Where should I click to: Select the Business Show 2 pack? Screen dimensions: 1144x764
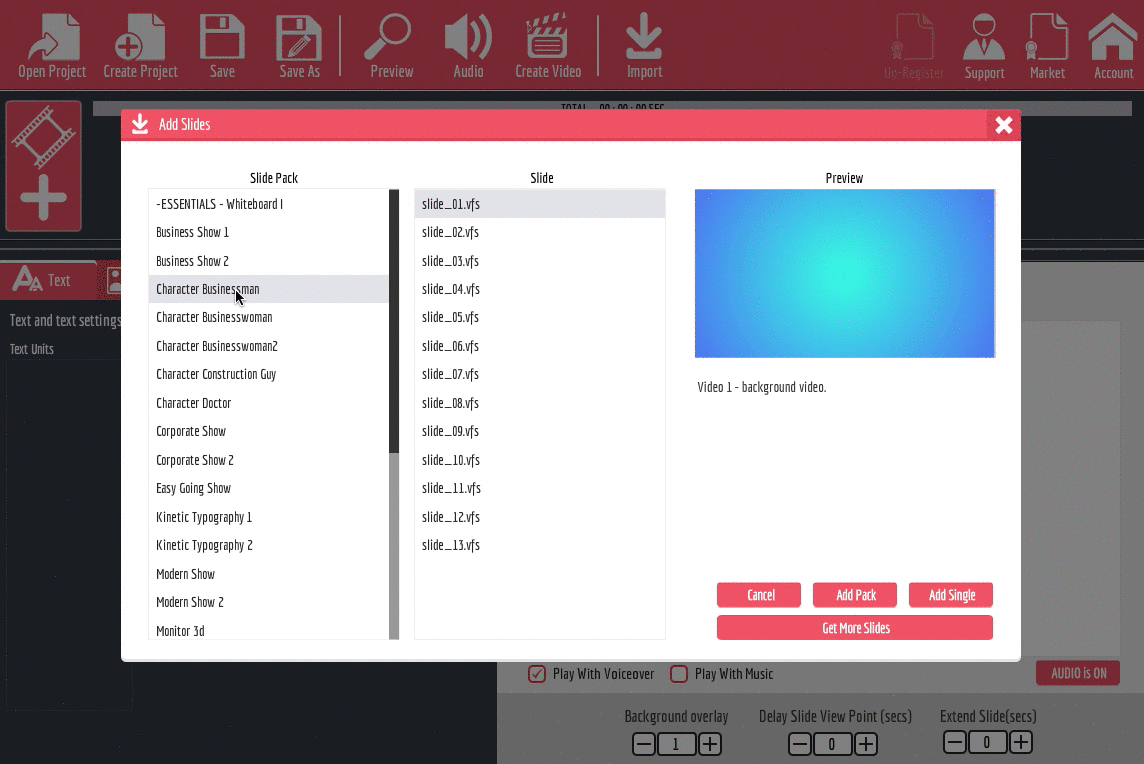click(268, 261)
